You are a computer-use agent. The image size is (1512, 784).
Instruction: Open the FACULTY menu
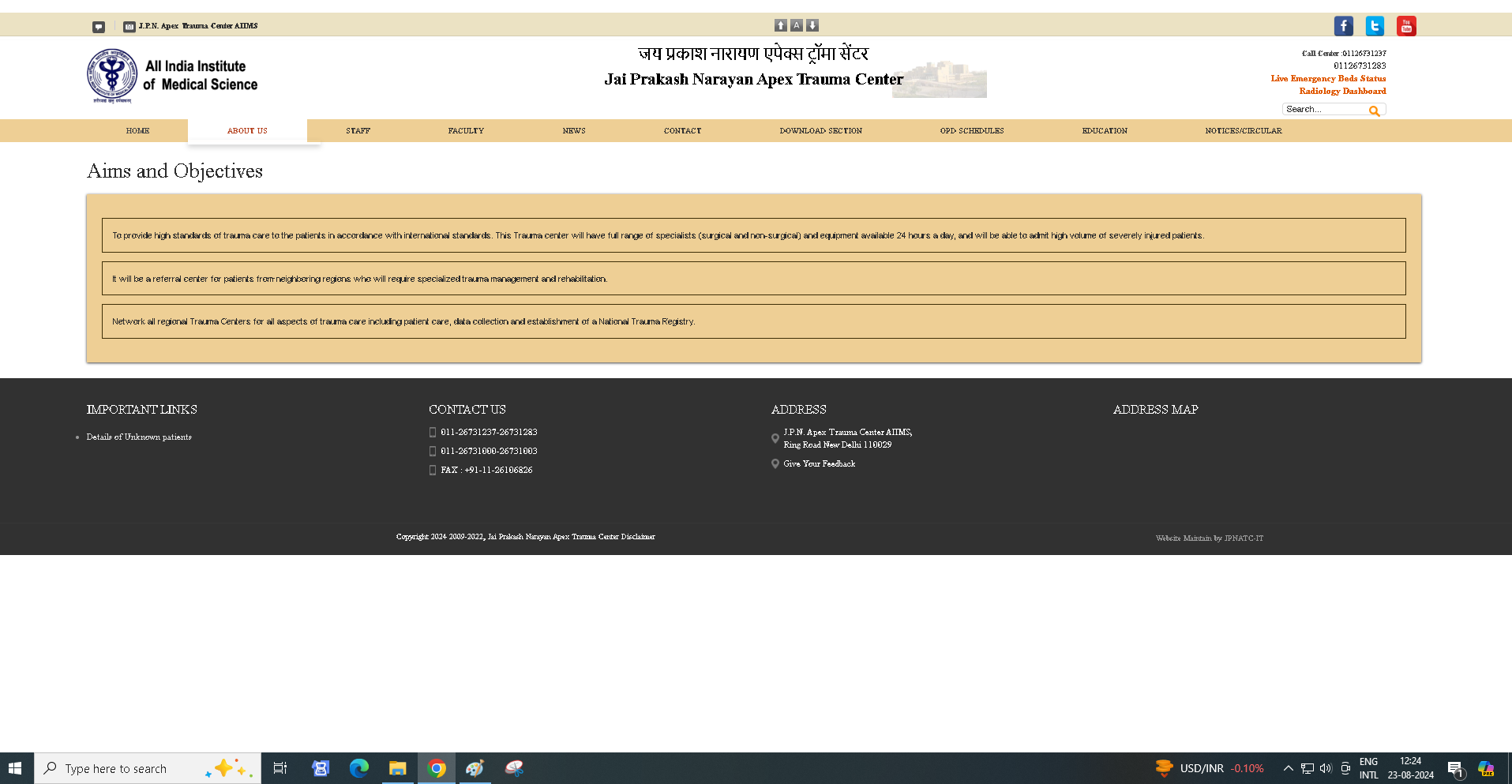(x=466, y=131)
